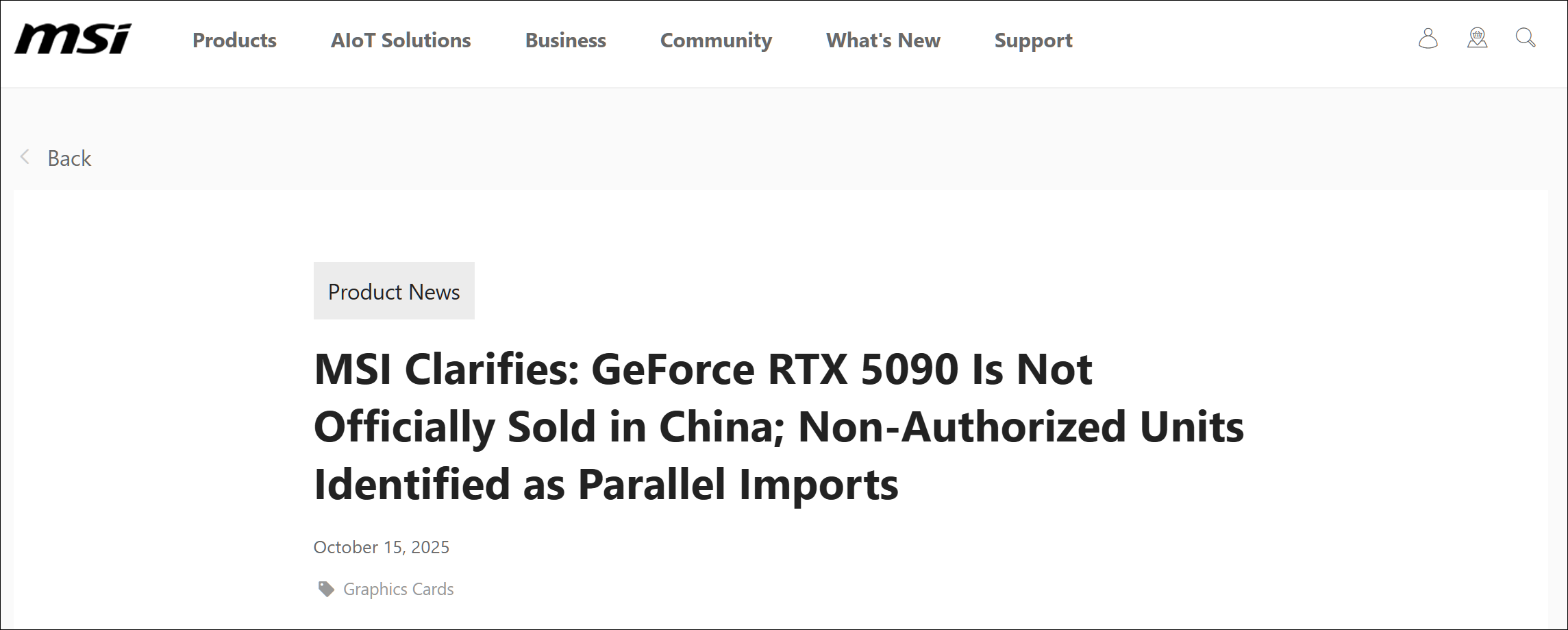Open the AIoT Solutions menu
1568x630 pixels.
click(x=401, y=40)
